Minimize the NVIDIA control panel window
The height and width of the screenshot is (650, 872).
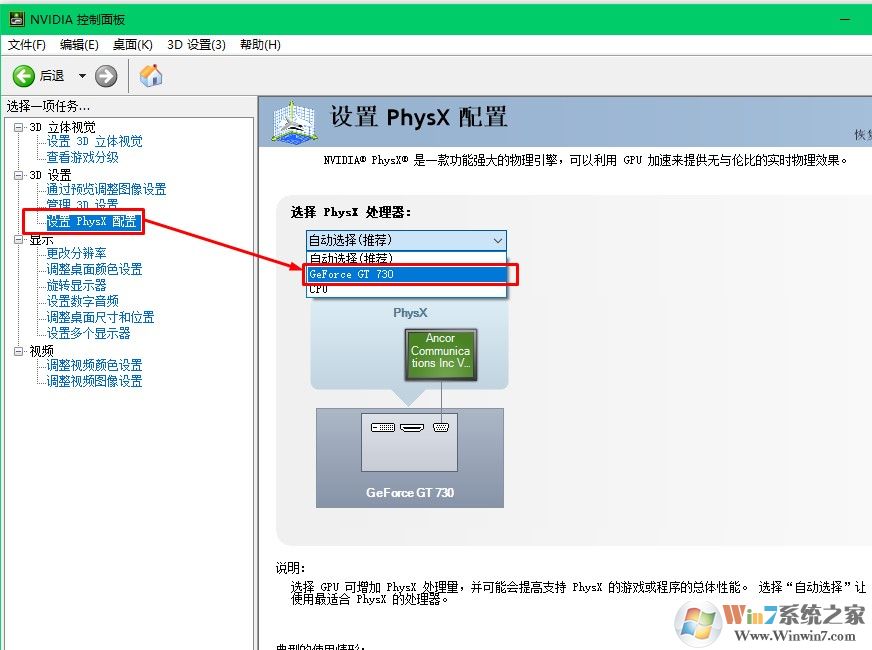point(845,19)
